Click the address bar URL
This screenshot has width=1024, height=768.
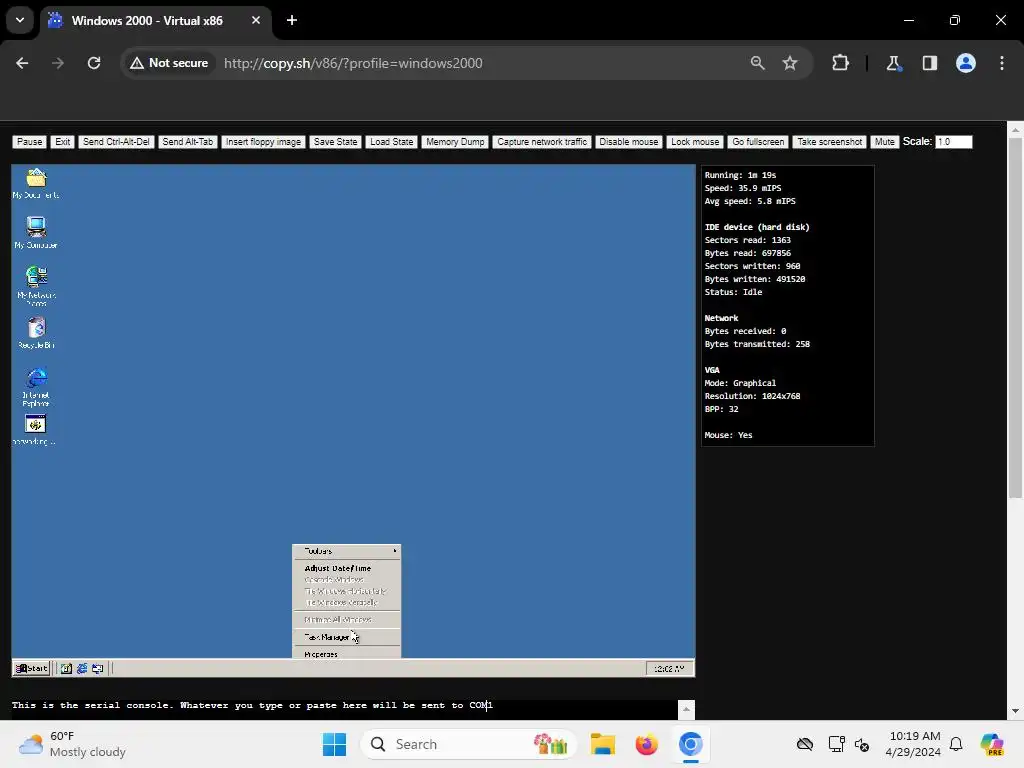click(x=353, y=63)
